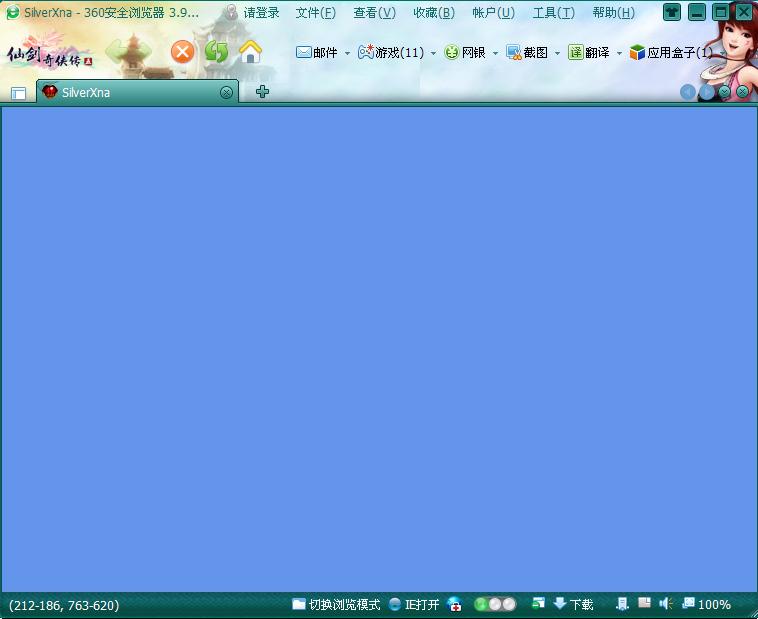Click the new tab plus icon
The width and height of the screenshot is (758, 619).
[x=262, y=92]
